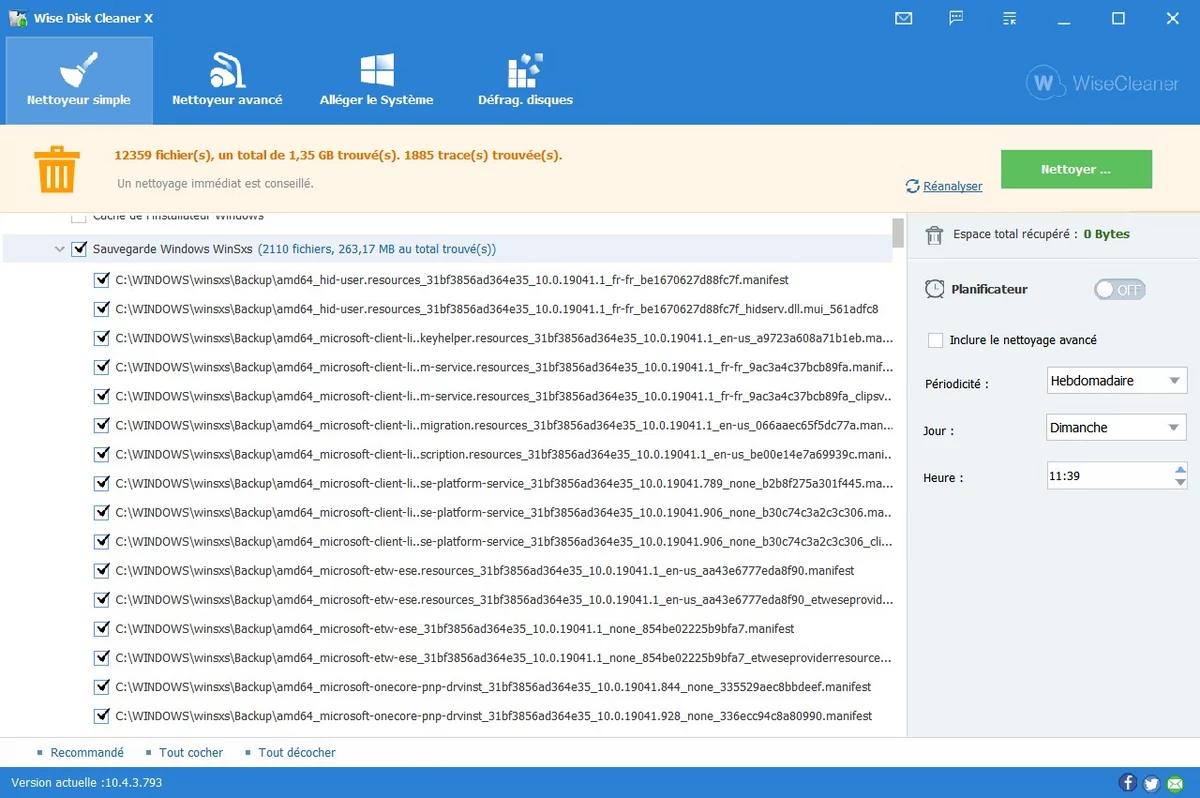Uncheck onecore-pnp-drvinst 19041.844 file checkbox
This screenshot has height=798, width=1200.
point(101,686)
